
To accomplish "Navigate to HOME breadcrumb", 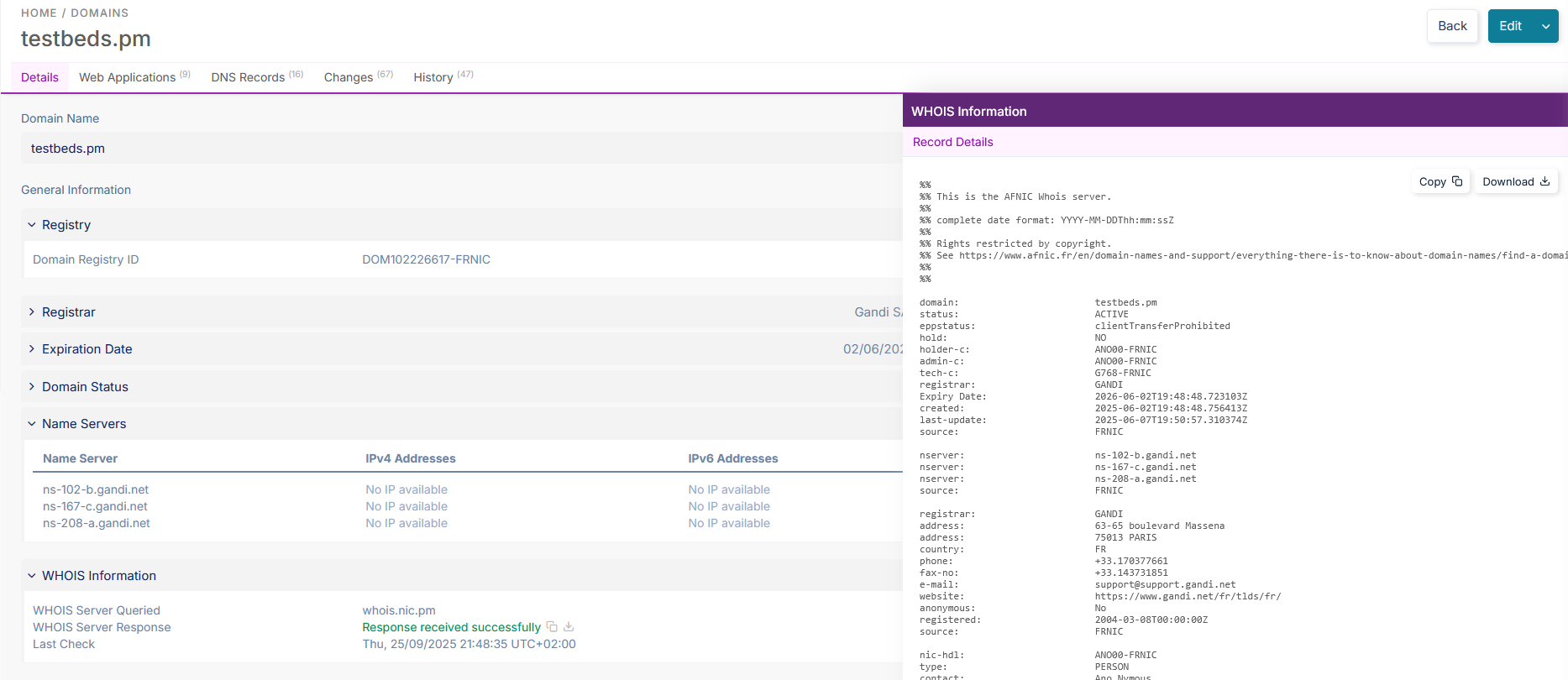I will tap(39, 13).
